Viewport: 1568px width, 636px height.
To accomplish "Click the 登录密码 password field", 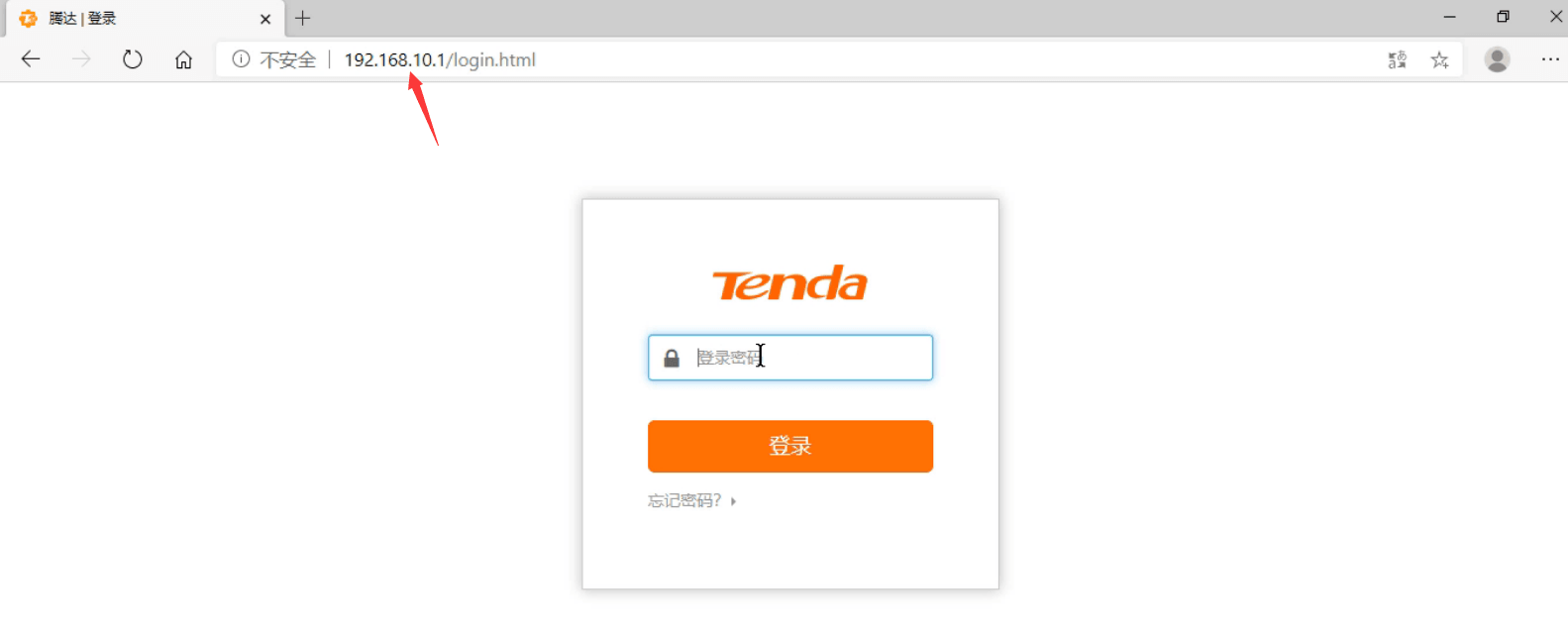I will [790, 358].
